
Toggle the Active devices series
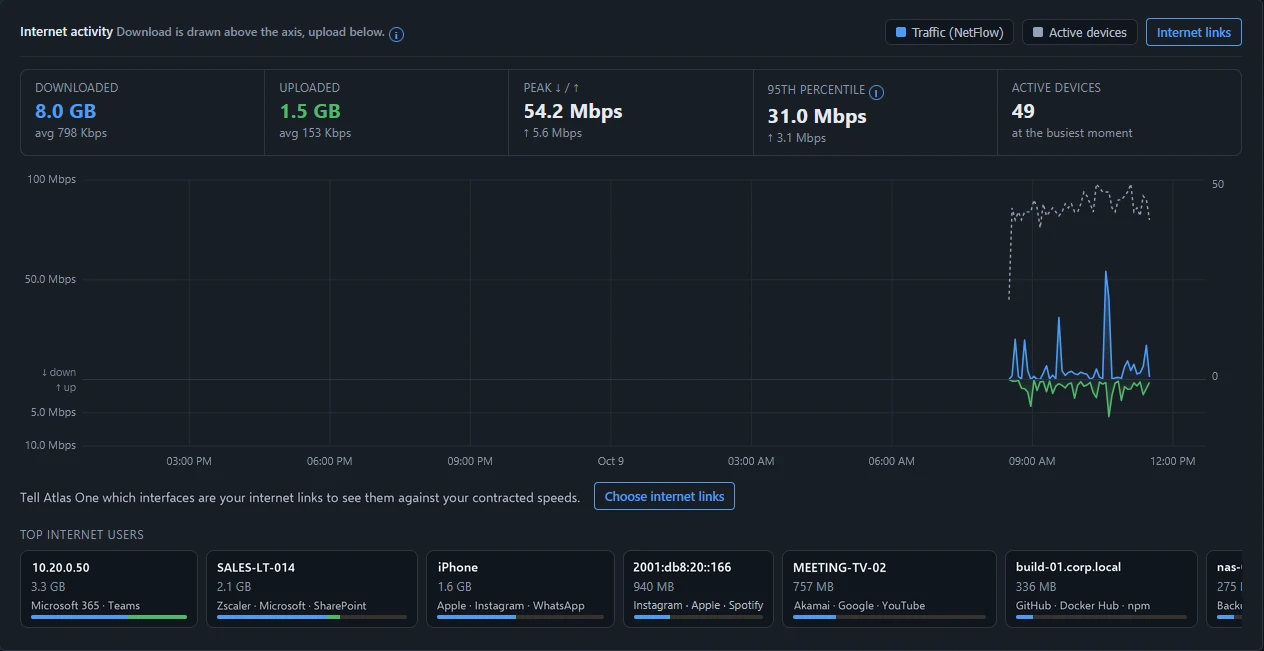tap(1080, 32)
